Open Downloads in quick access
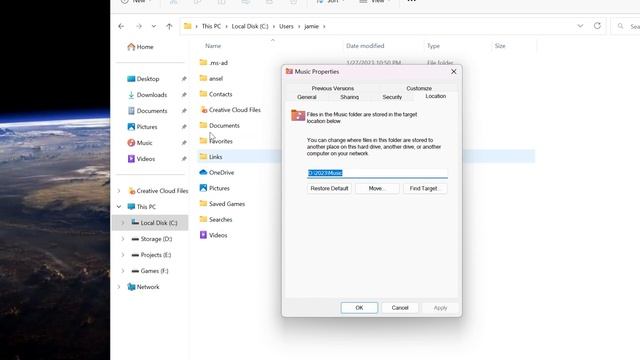 [147, 95]
